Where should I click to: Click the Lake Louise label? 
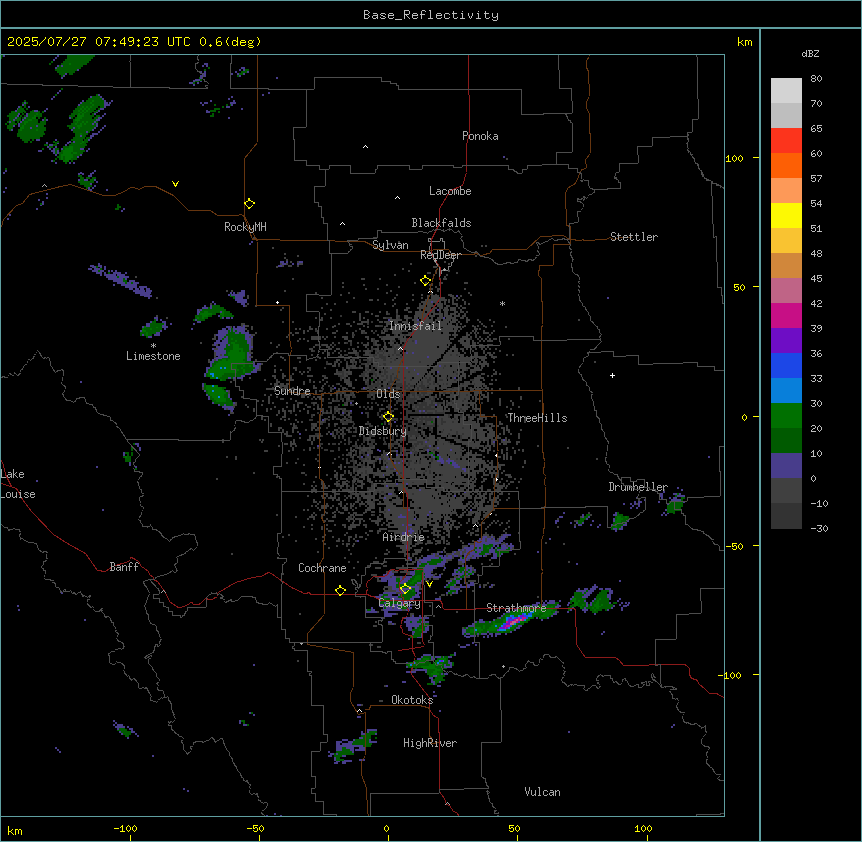pyautogui.click(x=18, y=484)
